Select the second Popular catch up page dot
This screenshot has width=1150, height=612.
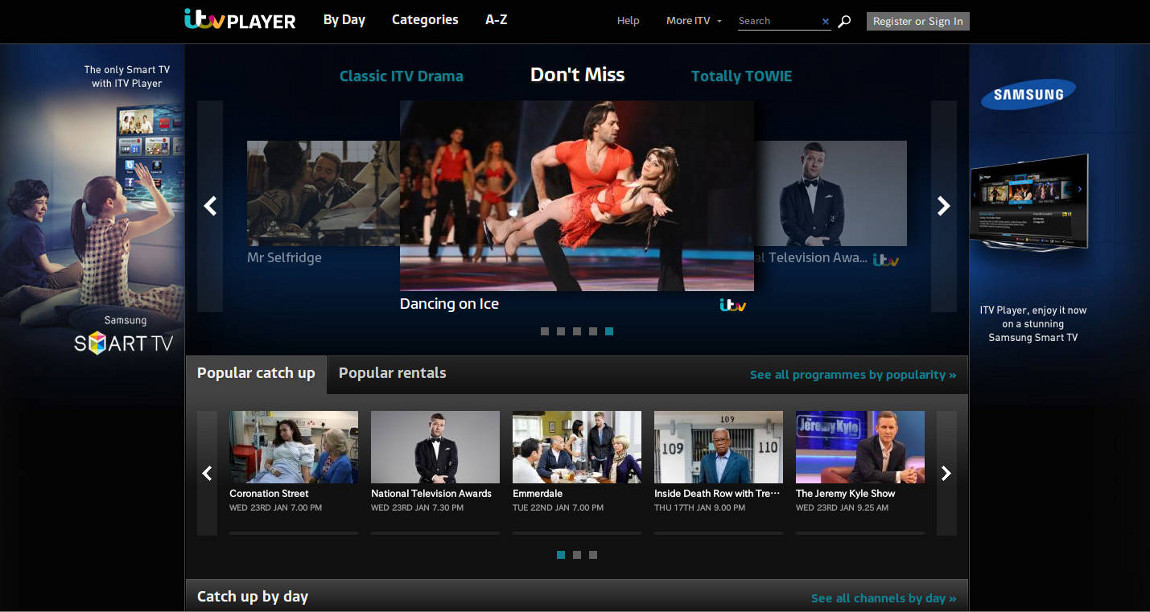point(577,555)
